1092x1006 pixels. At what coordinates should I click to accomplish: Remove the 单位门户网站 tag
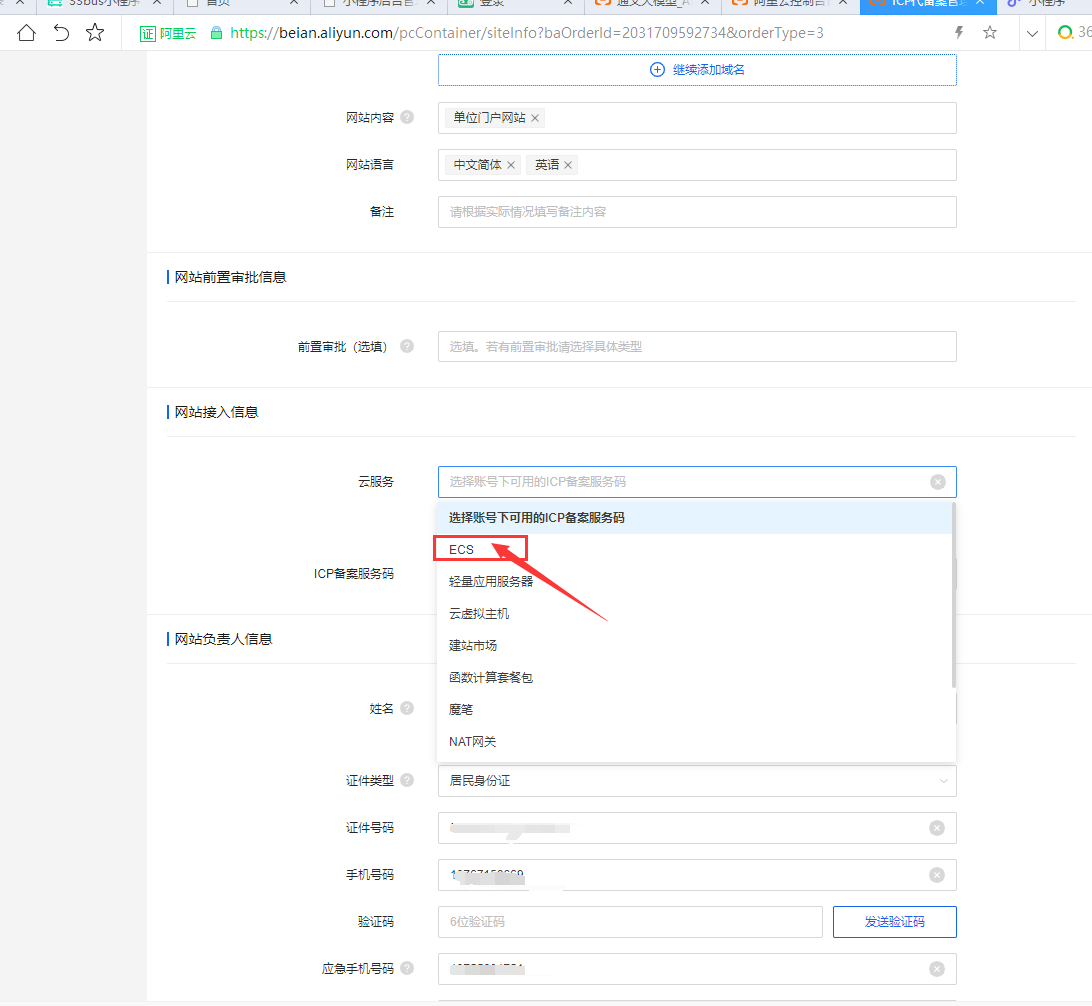(x=535, y=118)
